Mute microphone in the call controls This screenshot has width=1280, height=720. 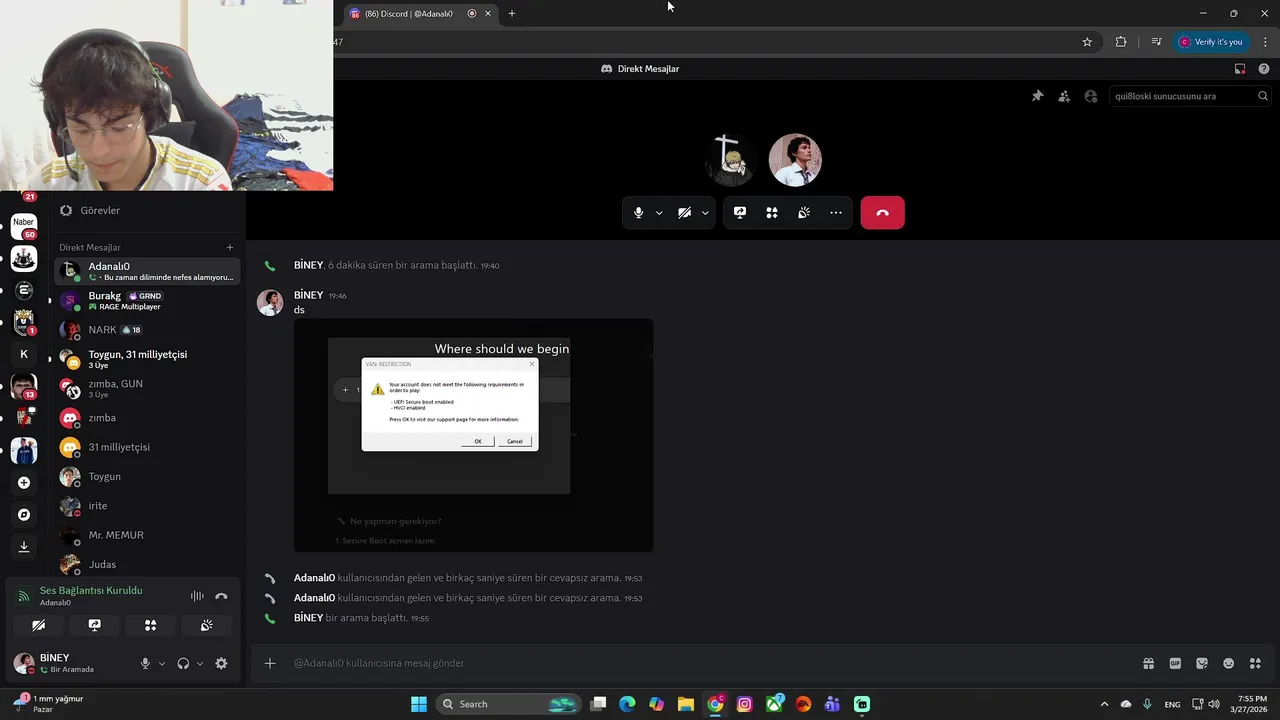[638, 213]
